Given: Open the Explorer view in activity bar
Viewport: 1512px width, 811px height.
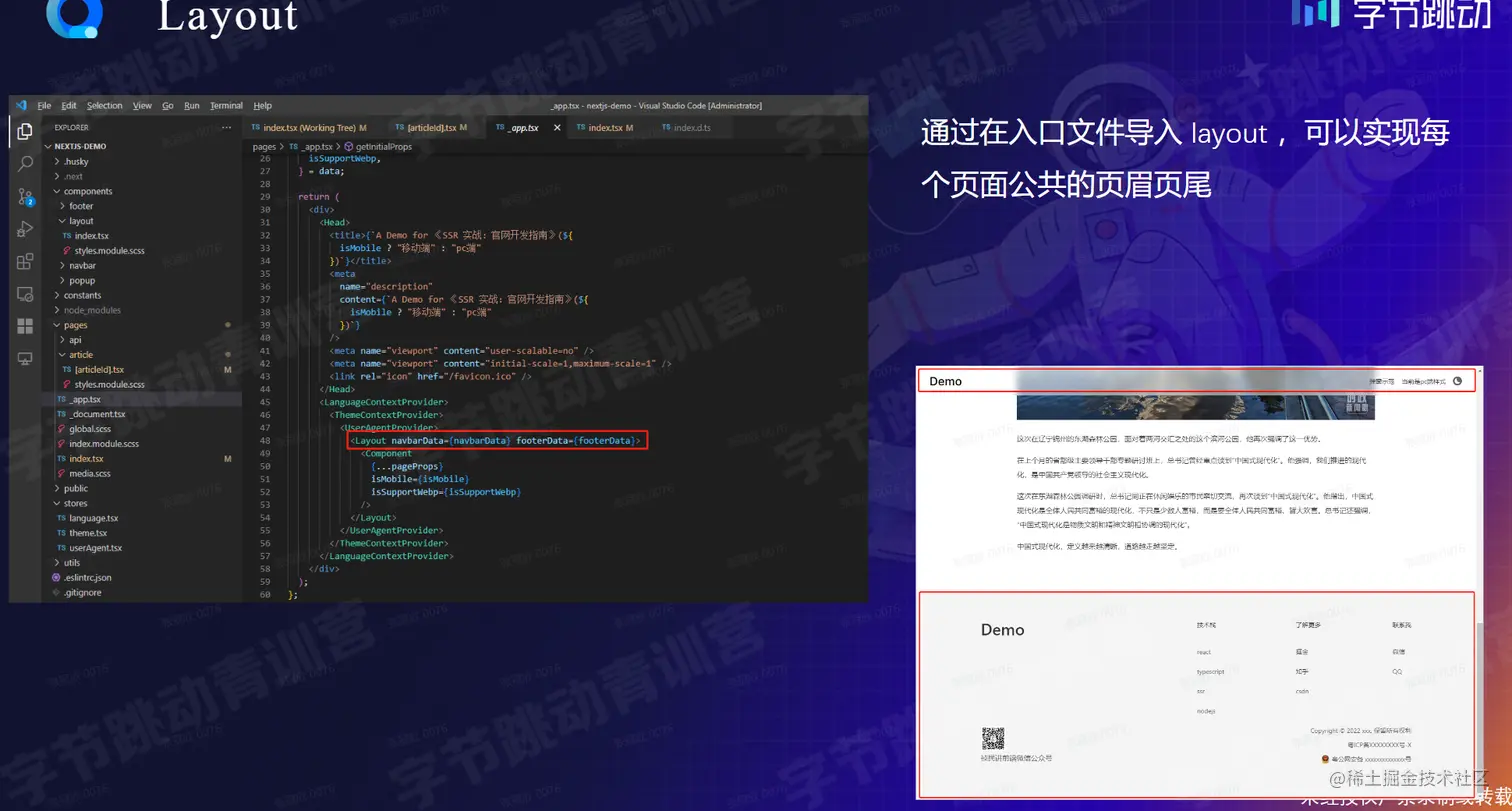Looking at the screenshot, I should [x=25, y=131].
